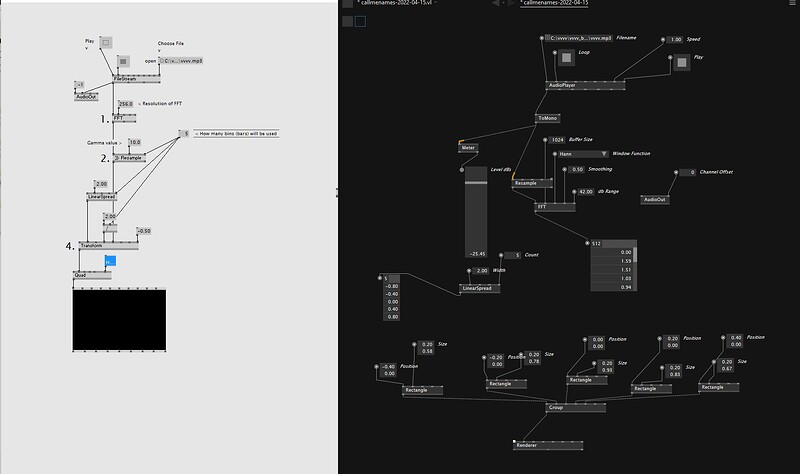Click the Smoothing value 0.50
This screenshot has width=800, height=474.
pos(576,169)
